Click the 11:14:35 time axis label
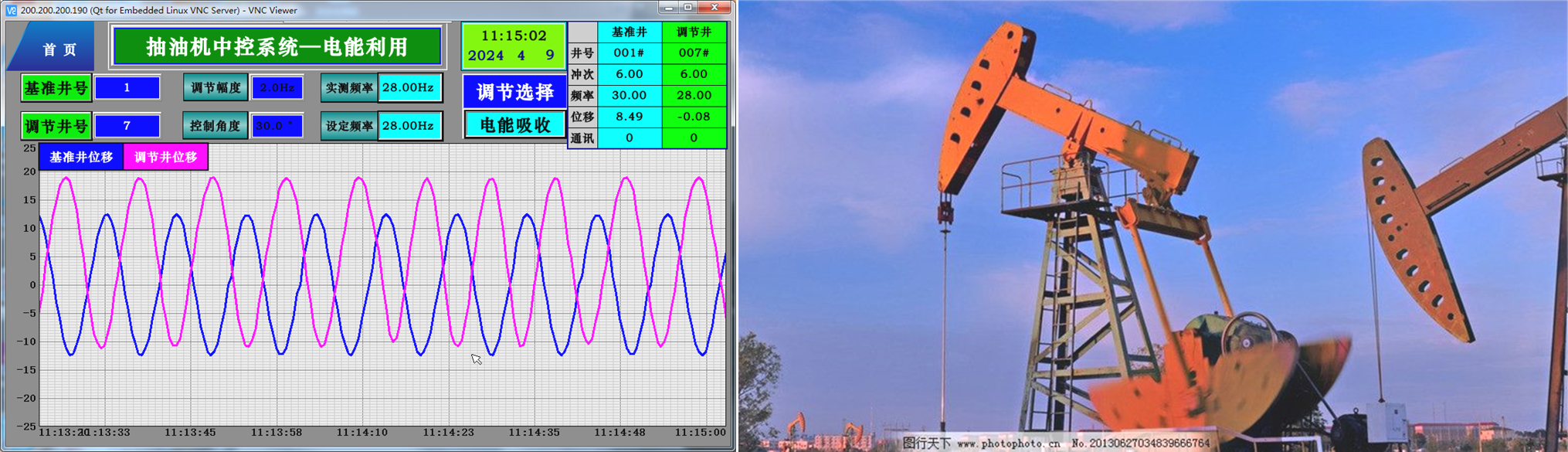 [x=534, y=433]
